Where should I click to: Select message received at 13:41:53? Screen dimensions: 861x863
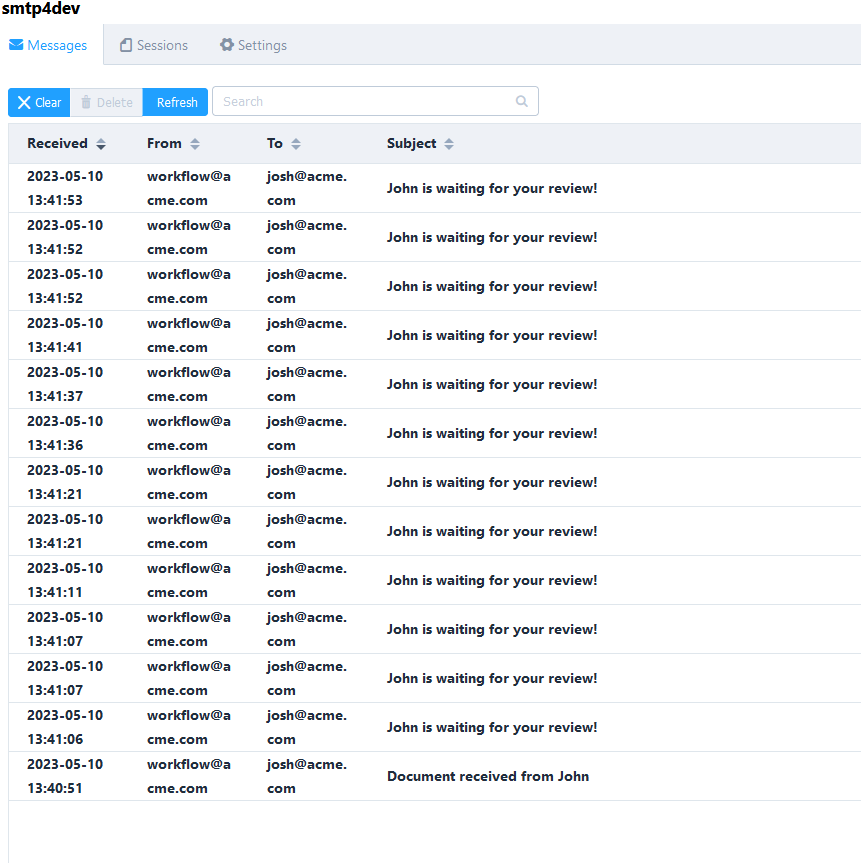tap(434, 188)
